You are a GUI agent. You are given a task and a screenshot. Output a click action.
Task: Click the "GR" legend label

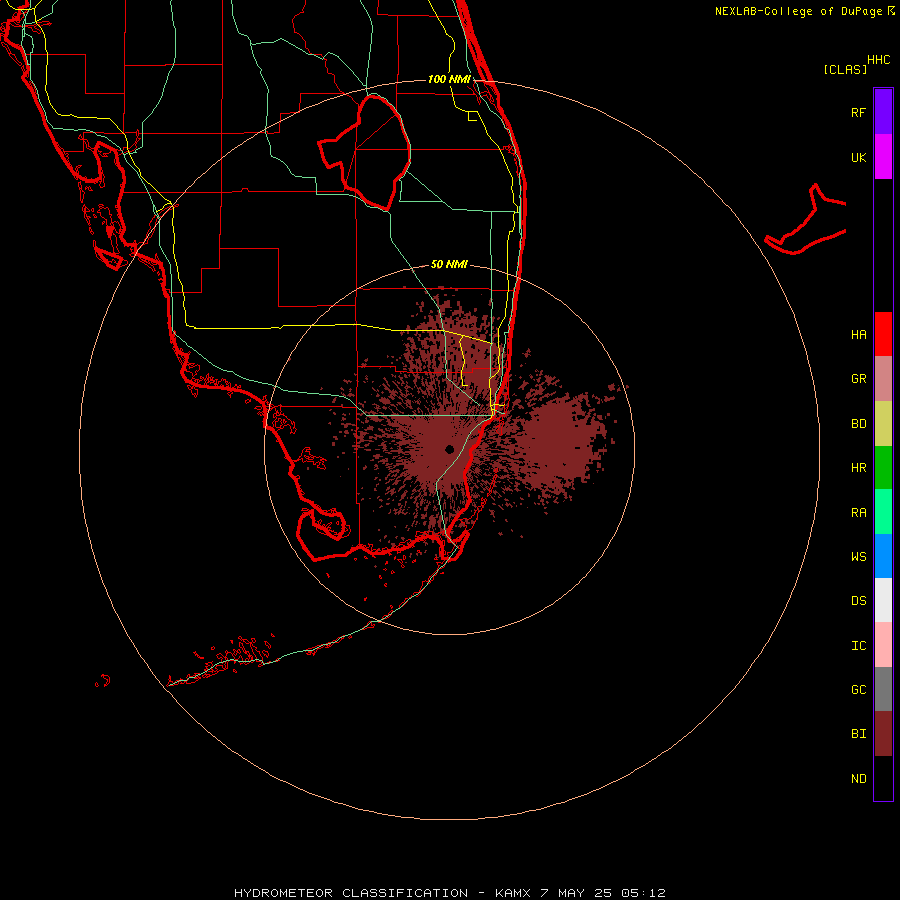pyautogui.click(x=858, y=379)
